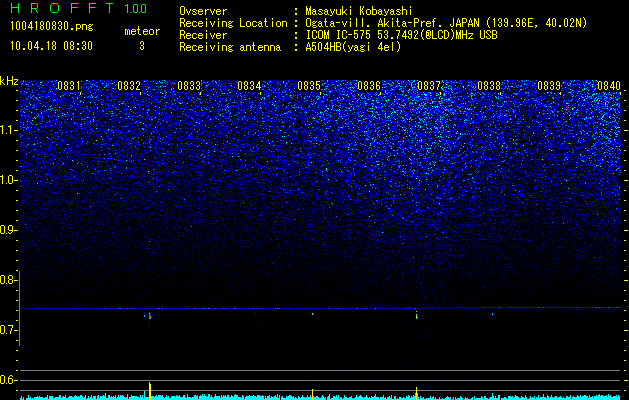Click the Receiving Location label

click(x=233, y=23)
